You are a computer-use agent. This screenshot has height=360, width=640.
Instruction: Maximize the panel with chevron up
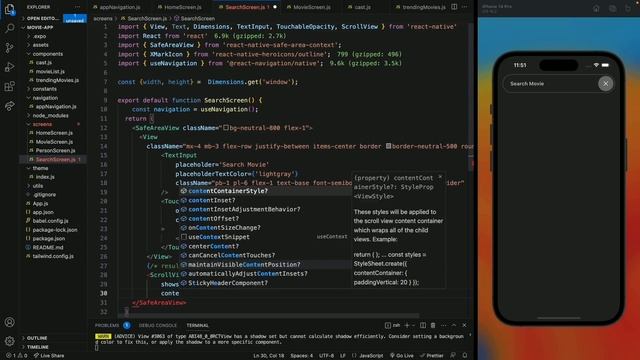coord(454,325)
